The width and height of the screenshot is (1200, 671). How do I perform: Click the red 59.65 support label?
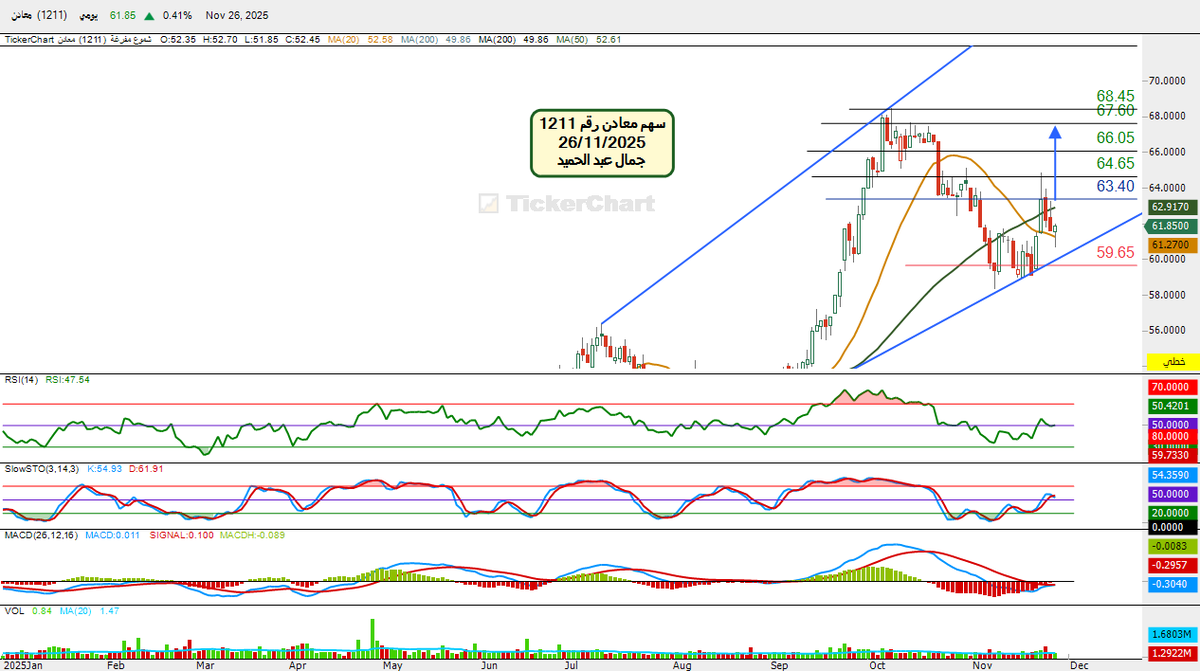click(1115, 252)
